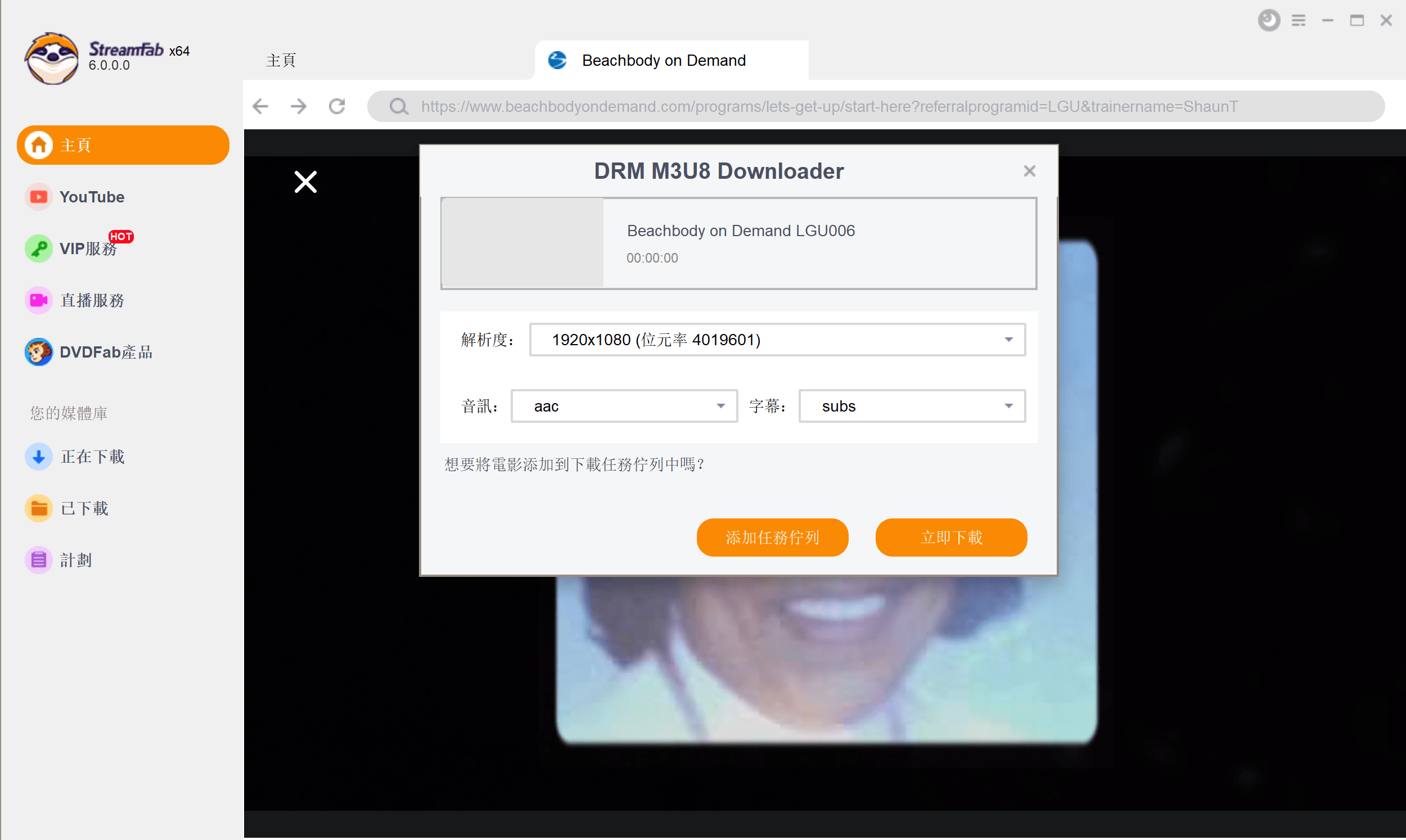1406x840 pixels.
Task: Click 立即下載 download now button
Action: click(x=951, y=536)
